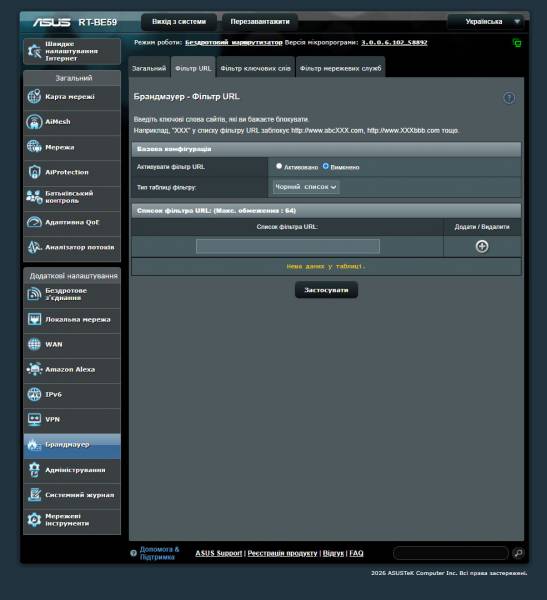Open the Адміністрування menu item

[72, 470]
